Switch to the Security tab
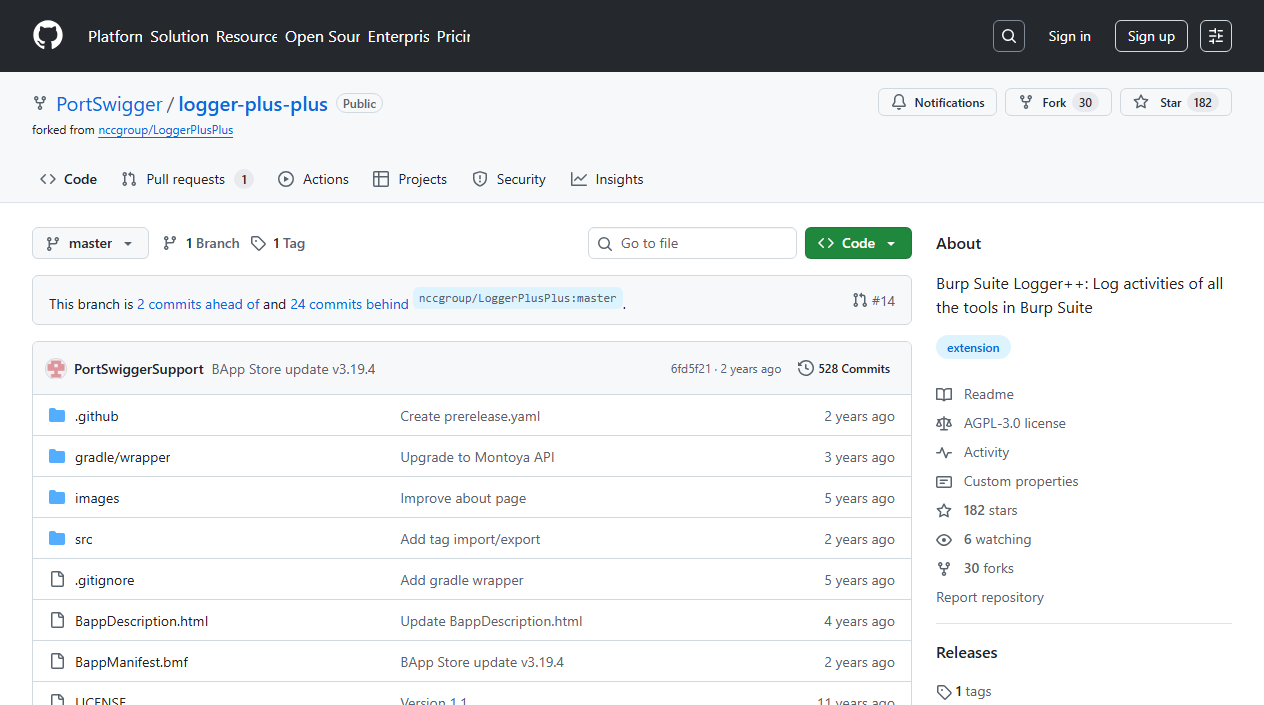The image size is (1264, 705). pyautogui.click(x=509, y=179)
